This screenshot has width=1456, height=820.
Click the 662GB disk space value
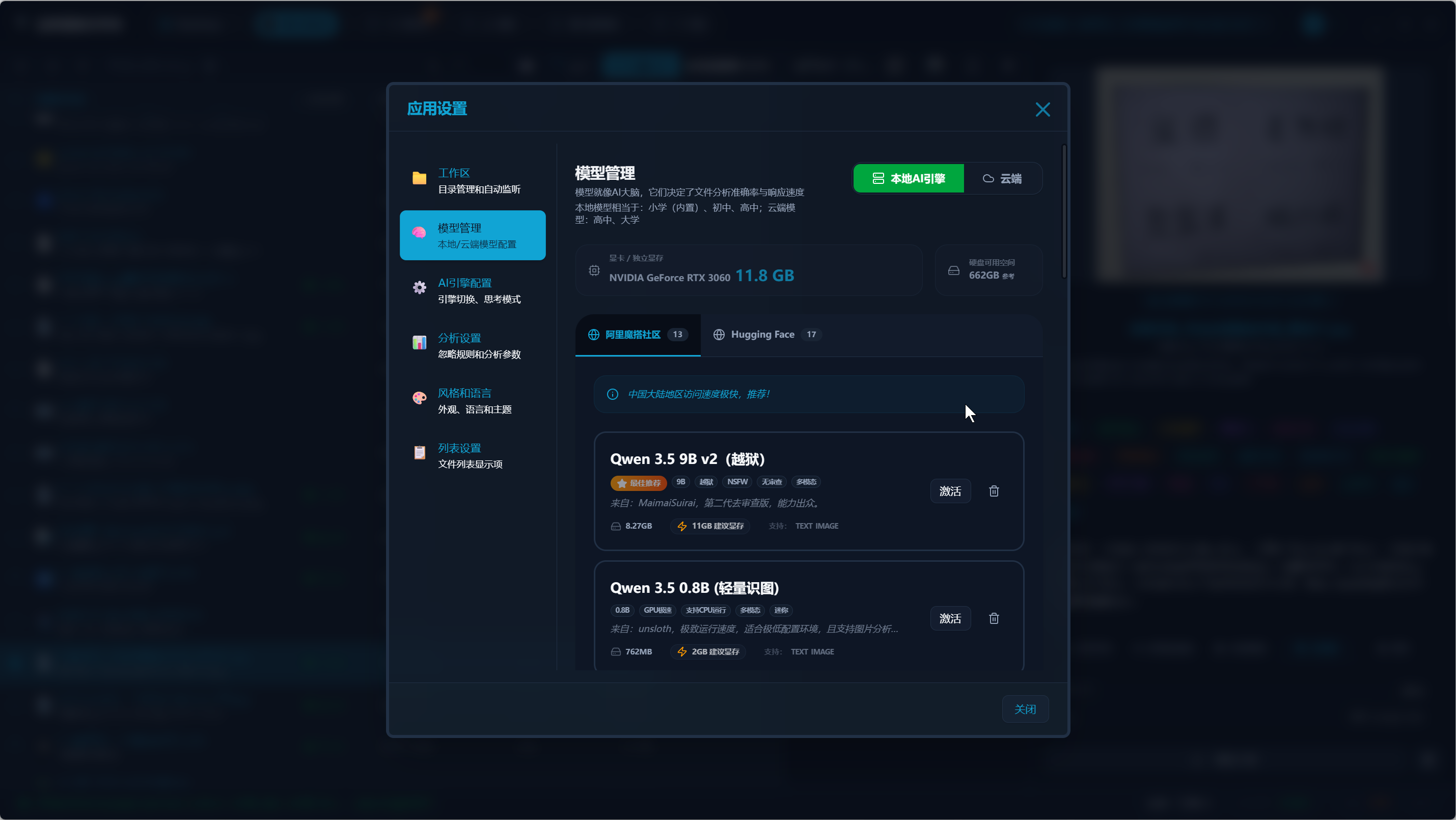tap(983, 275)
